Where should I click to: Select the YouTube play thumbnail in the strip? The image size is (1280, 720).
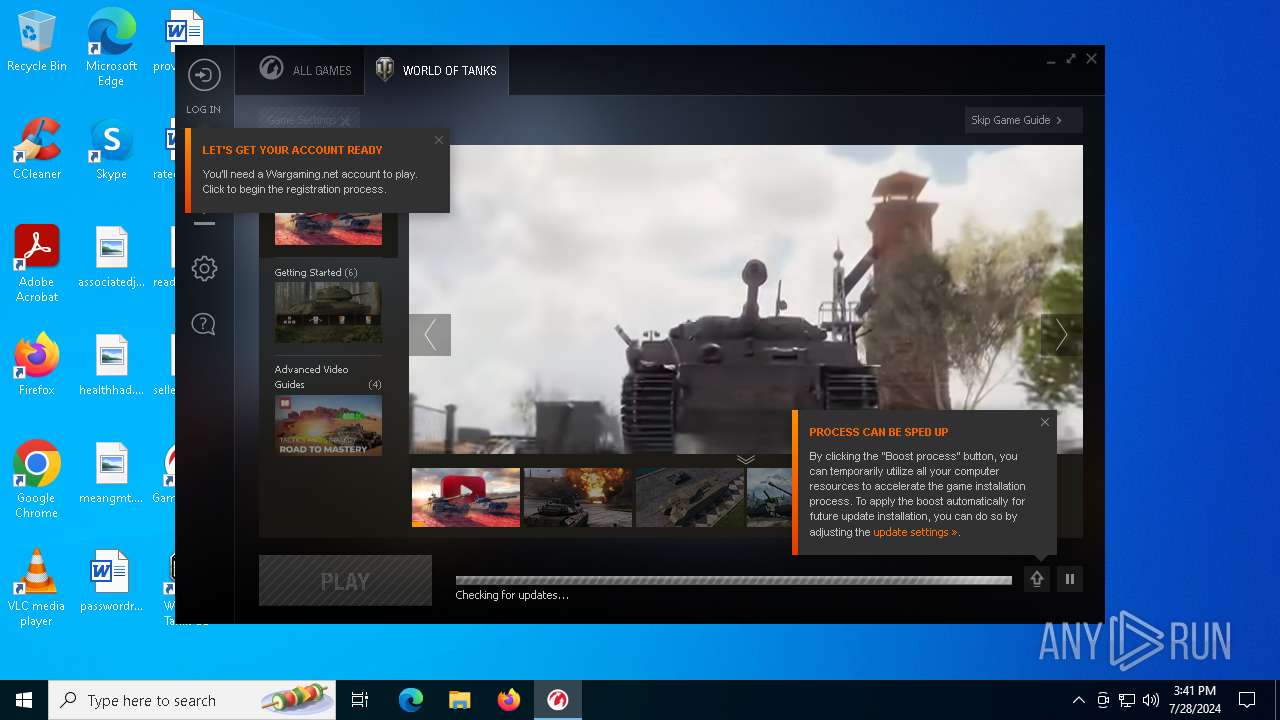point(466,497)
